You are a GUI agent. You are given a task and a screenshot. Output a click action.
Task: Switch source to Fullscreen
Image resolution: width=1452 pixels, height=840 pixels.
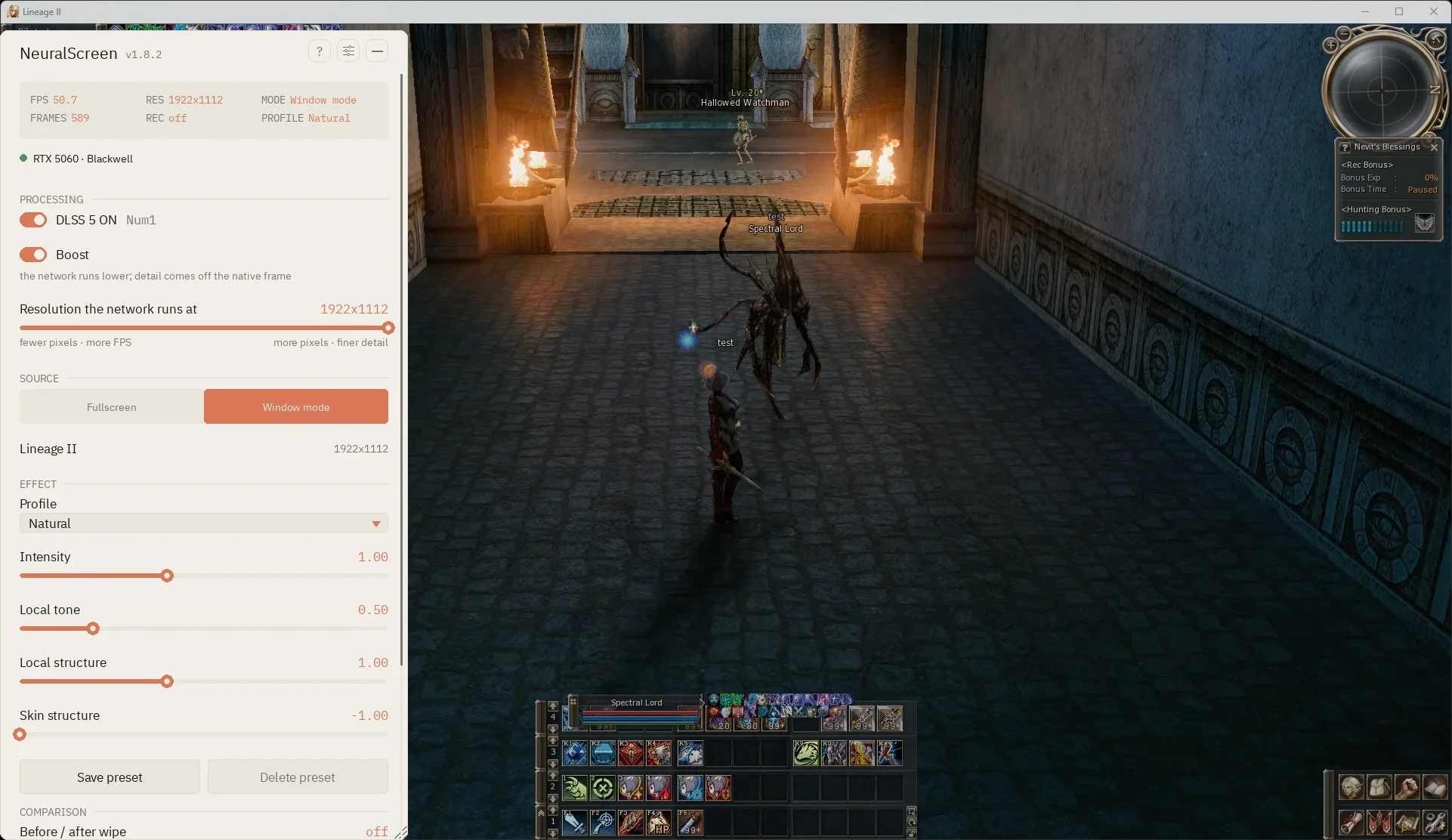point(112,406)
